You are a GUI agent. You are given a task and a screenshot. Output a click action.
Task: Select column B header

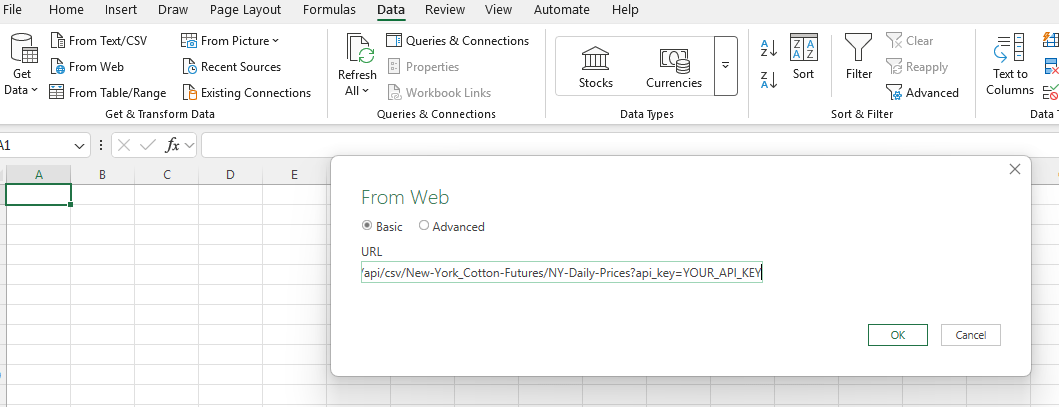(x=102, y=174)
